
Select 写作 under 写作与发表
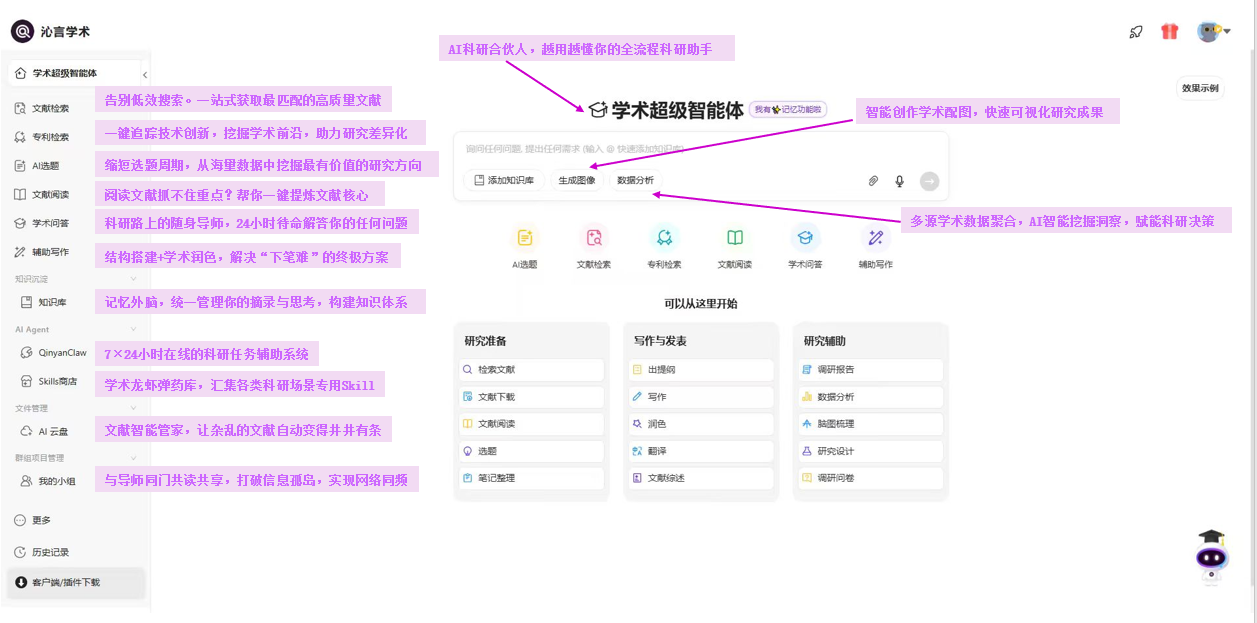701,397
